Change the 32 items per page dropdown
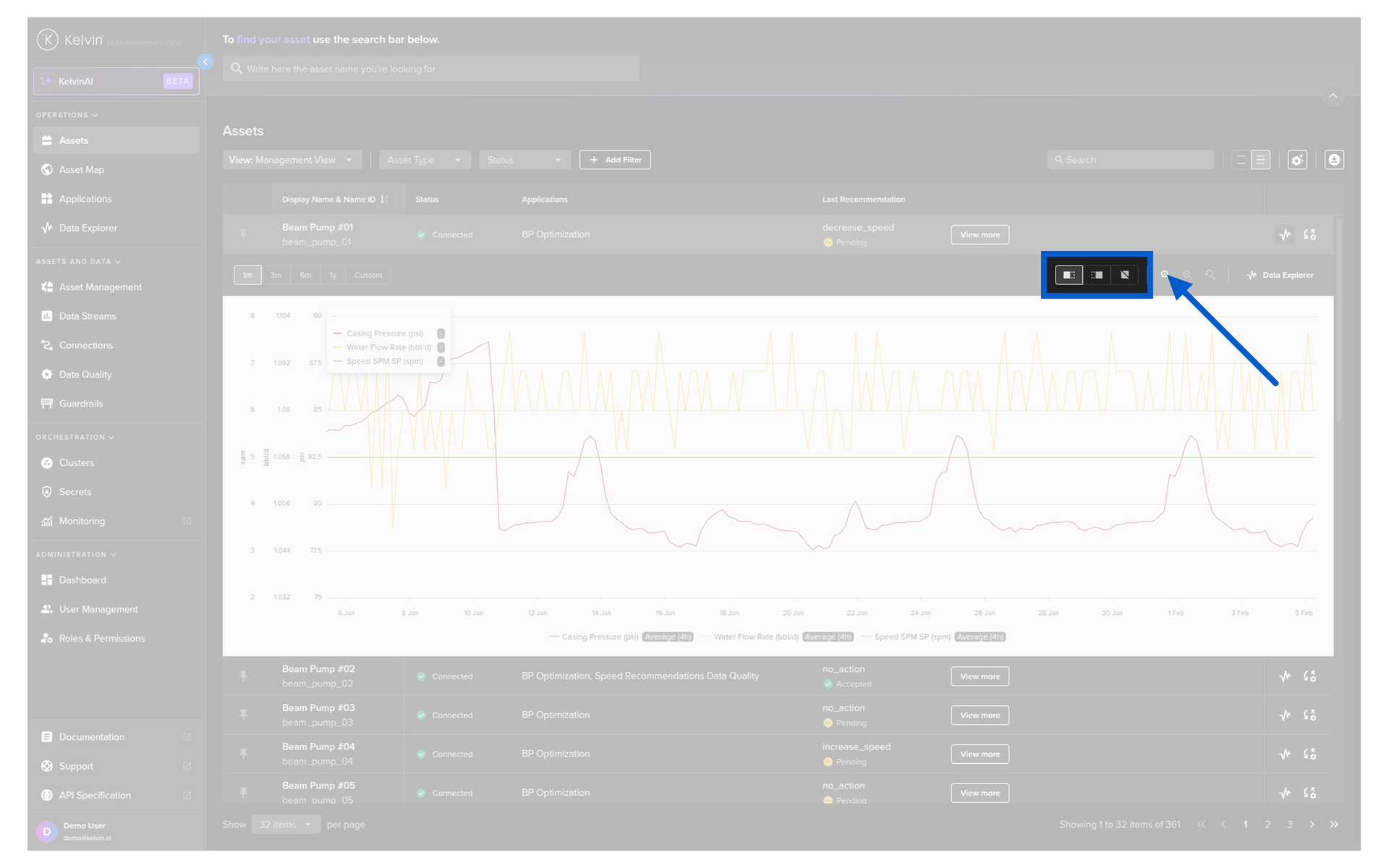 (286, 825)
